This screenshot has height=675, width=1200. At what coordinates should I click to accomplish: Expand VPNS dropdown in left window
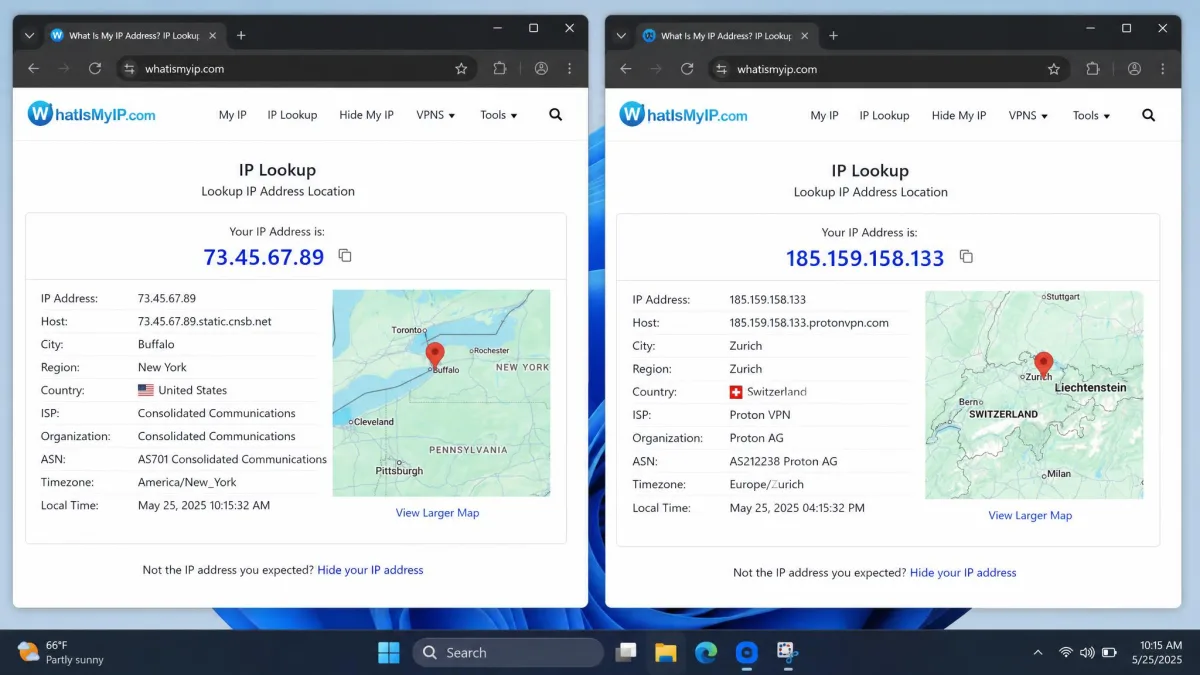(x=436, y=115)
